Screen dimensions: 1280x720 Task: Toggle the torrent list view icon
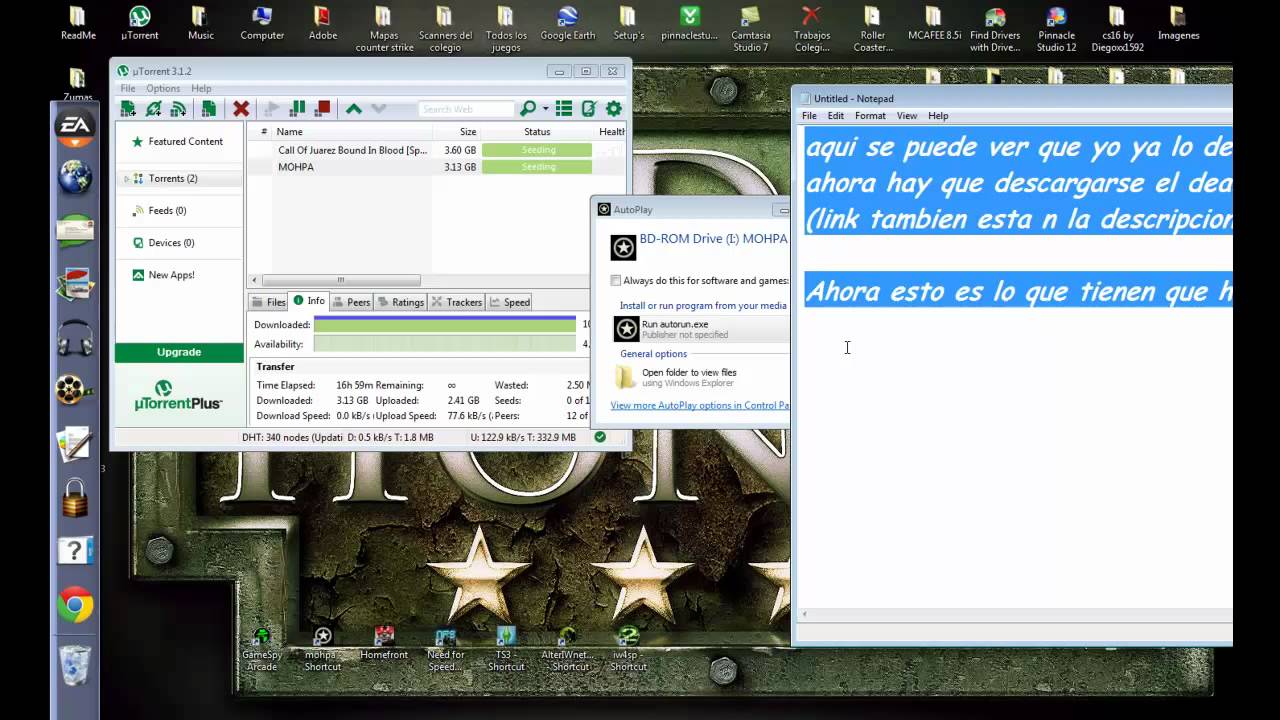point(564,109)
